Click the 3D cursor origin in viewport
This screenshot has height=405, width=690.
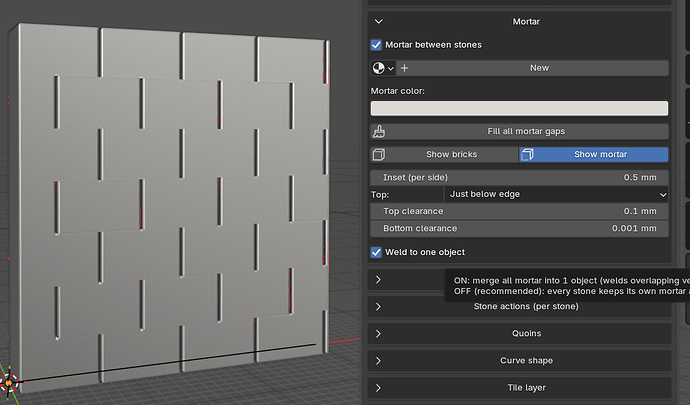click(x=9, y=383)
